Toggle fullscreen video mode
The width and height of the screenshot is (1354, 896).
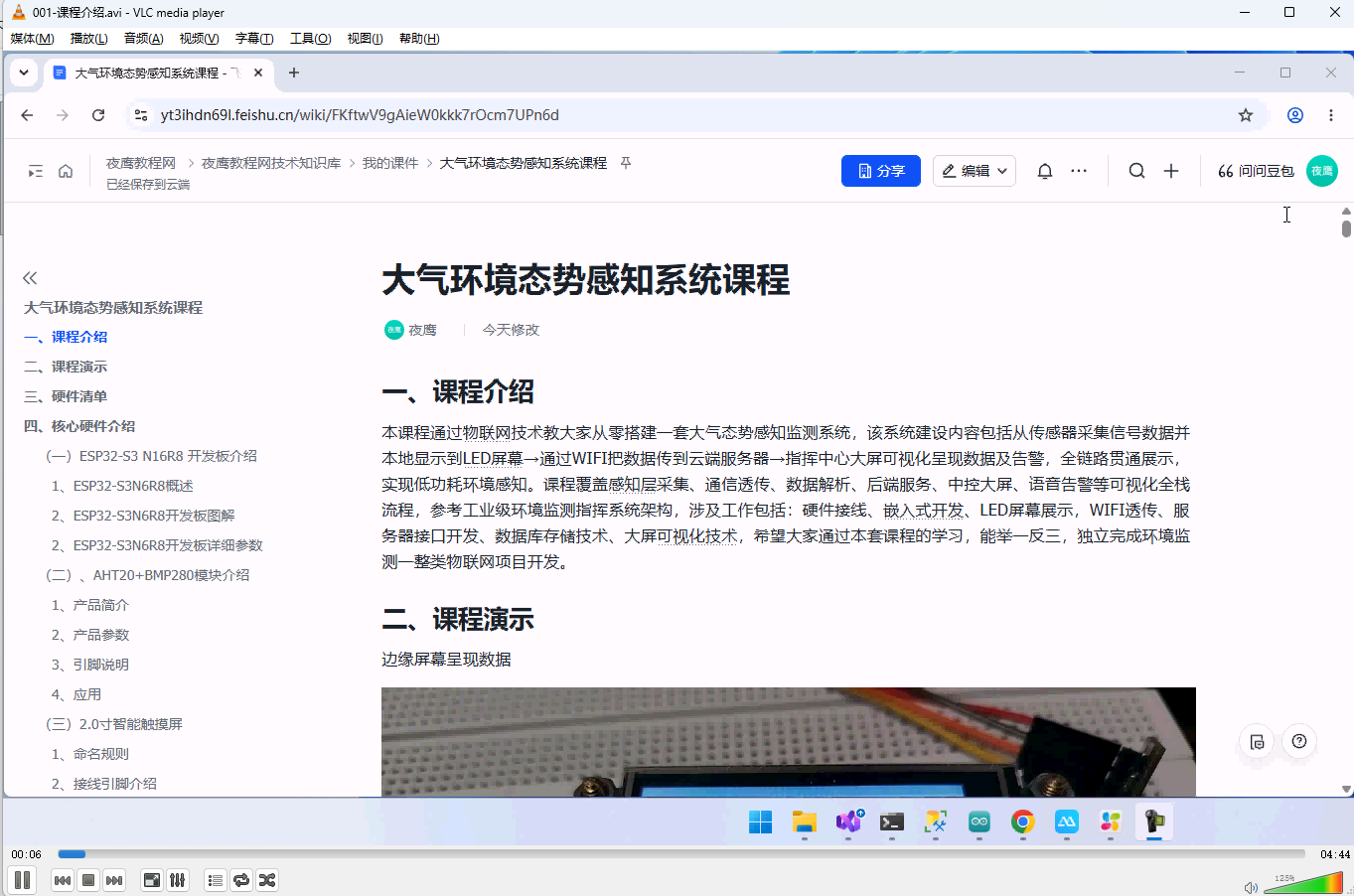pos(152,880)
